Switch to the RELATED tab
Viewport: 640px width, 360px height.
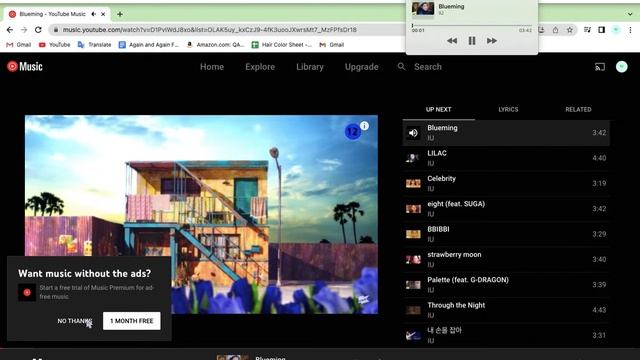(x=578, y=109)
